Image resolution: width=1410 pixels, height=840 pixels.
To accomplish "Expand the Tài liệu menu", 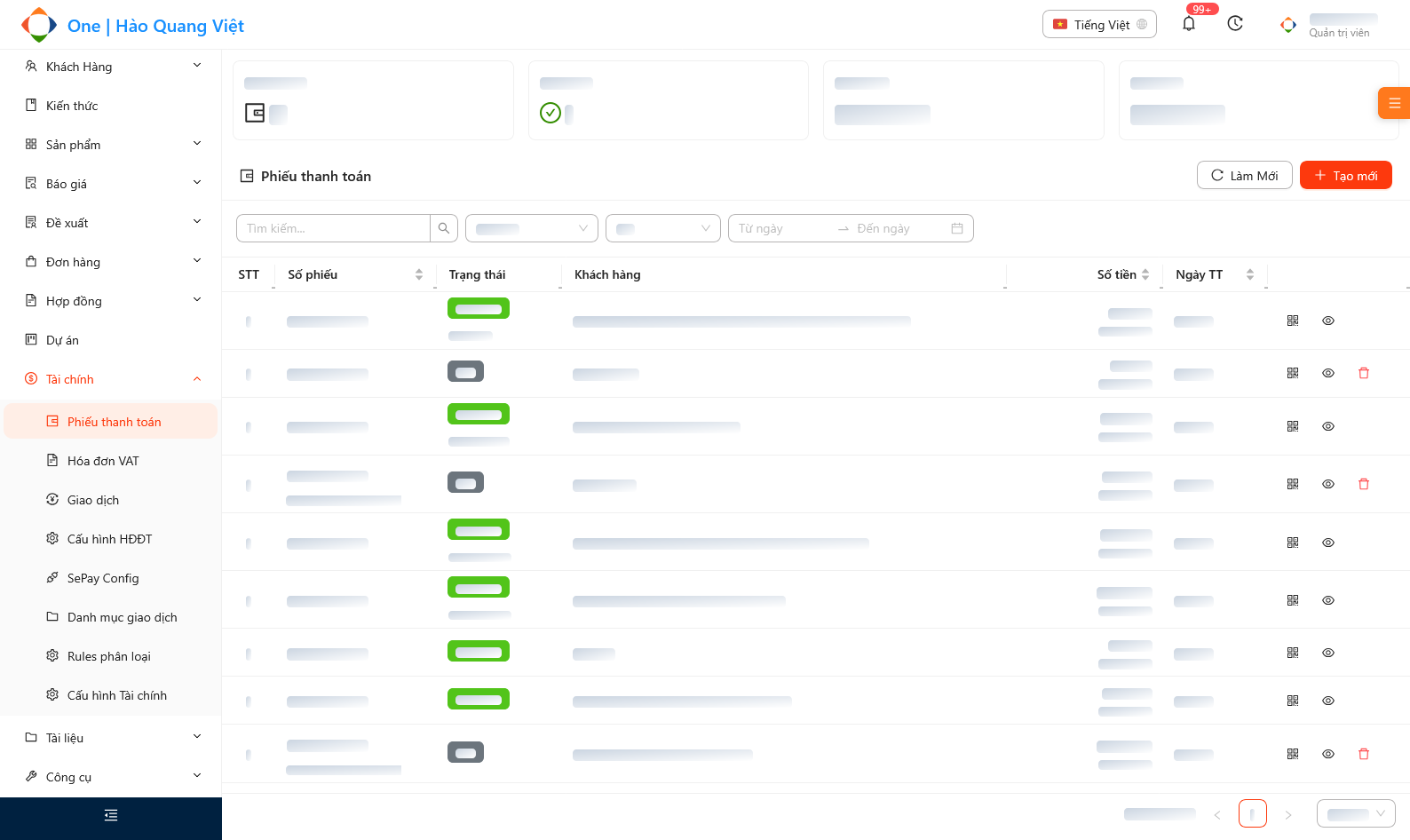I will pyautogui.click(x=111, y=738).
